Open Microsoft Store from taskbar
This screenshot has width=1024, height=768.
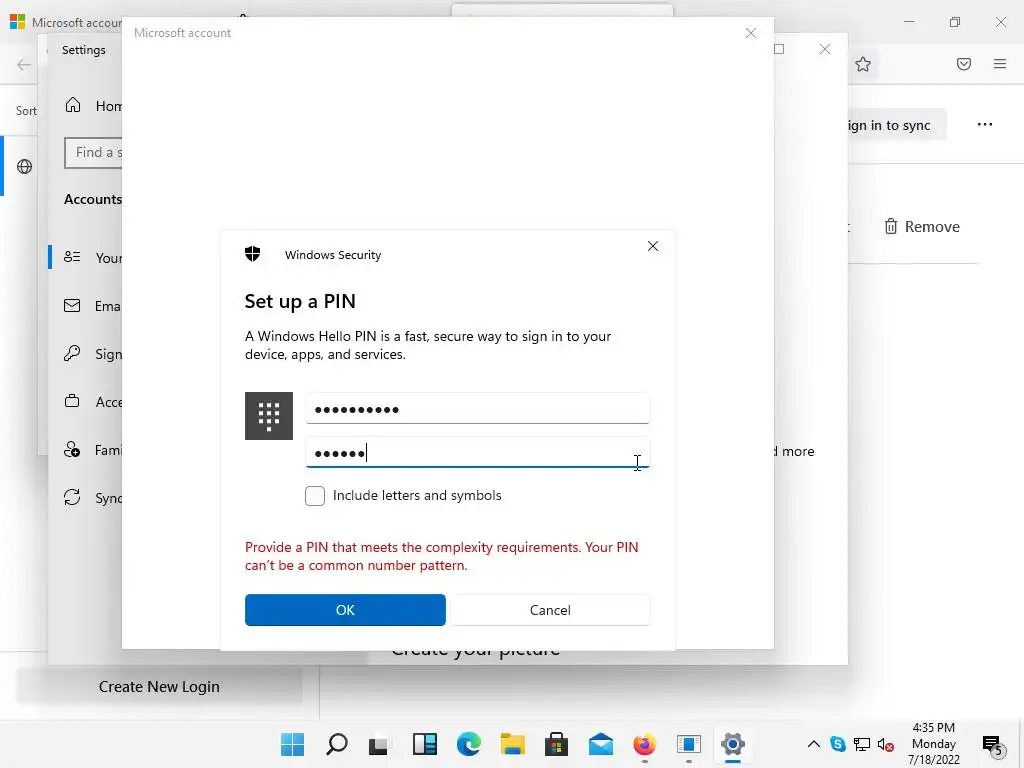556,744
